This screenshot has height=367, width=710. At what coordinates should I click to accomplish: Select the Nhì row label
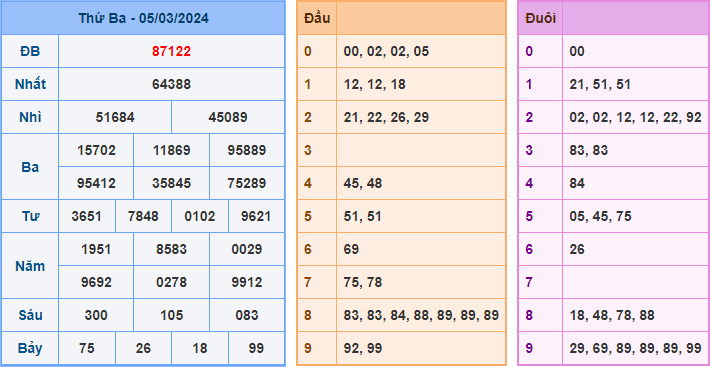tap(30, 118)
